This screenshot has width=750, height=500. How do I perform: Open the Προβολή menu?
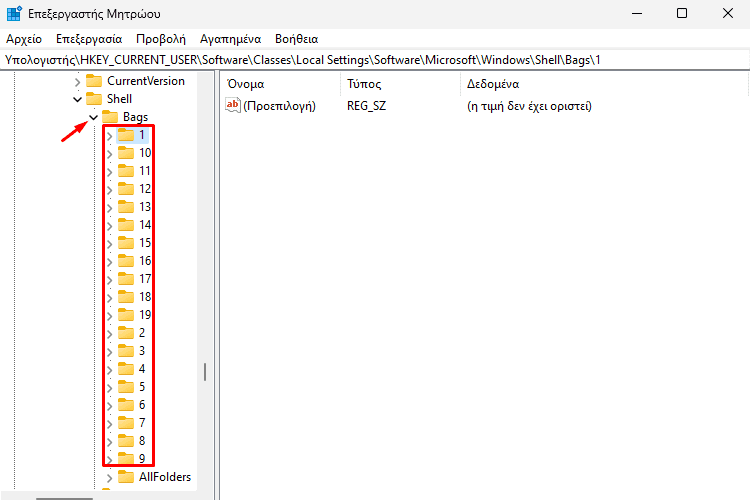point(161,39)
